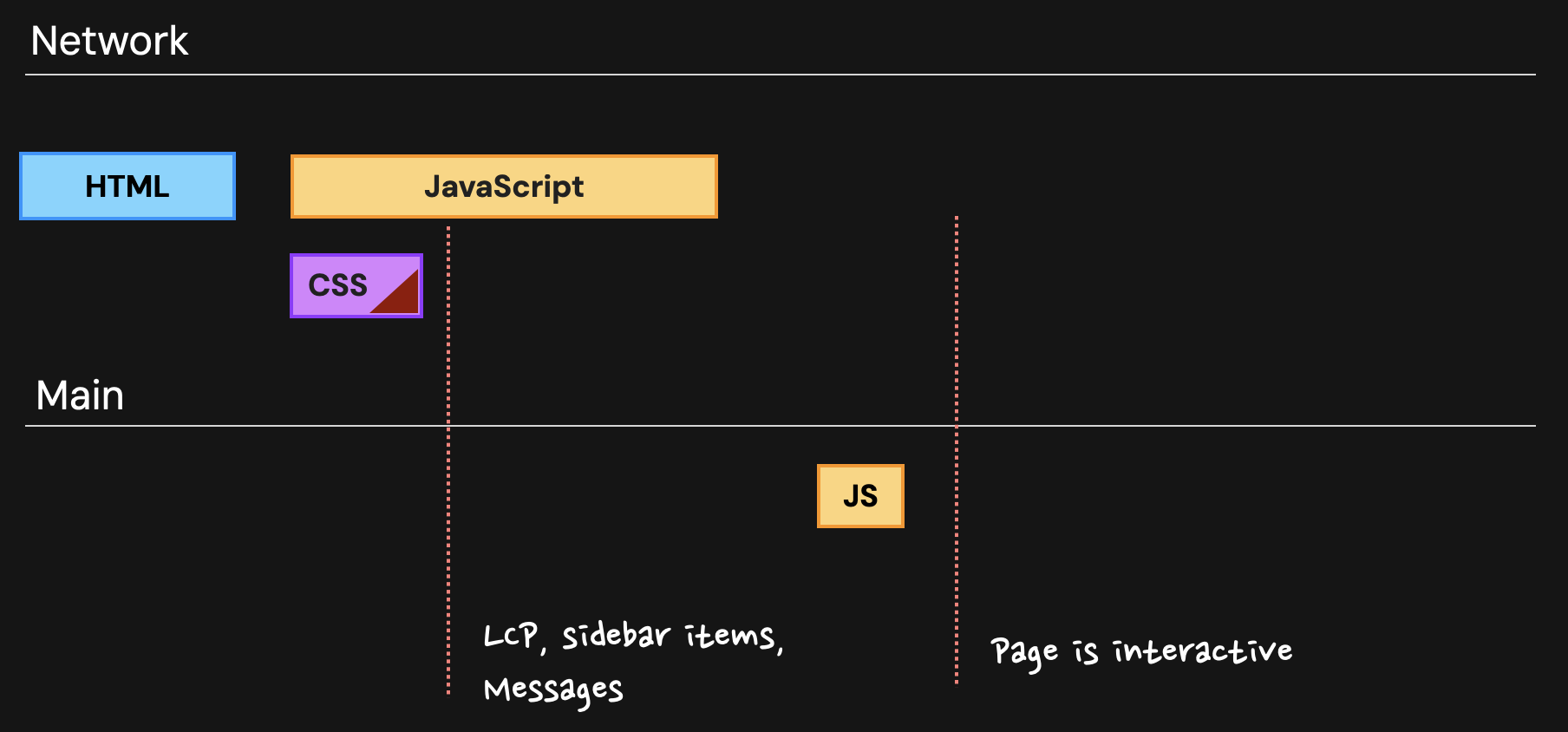Click the handwritten word Messages

pos(553,690)
